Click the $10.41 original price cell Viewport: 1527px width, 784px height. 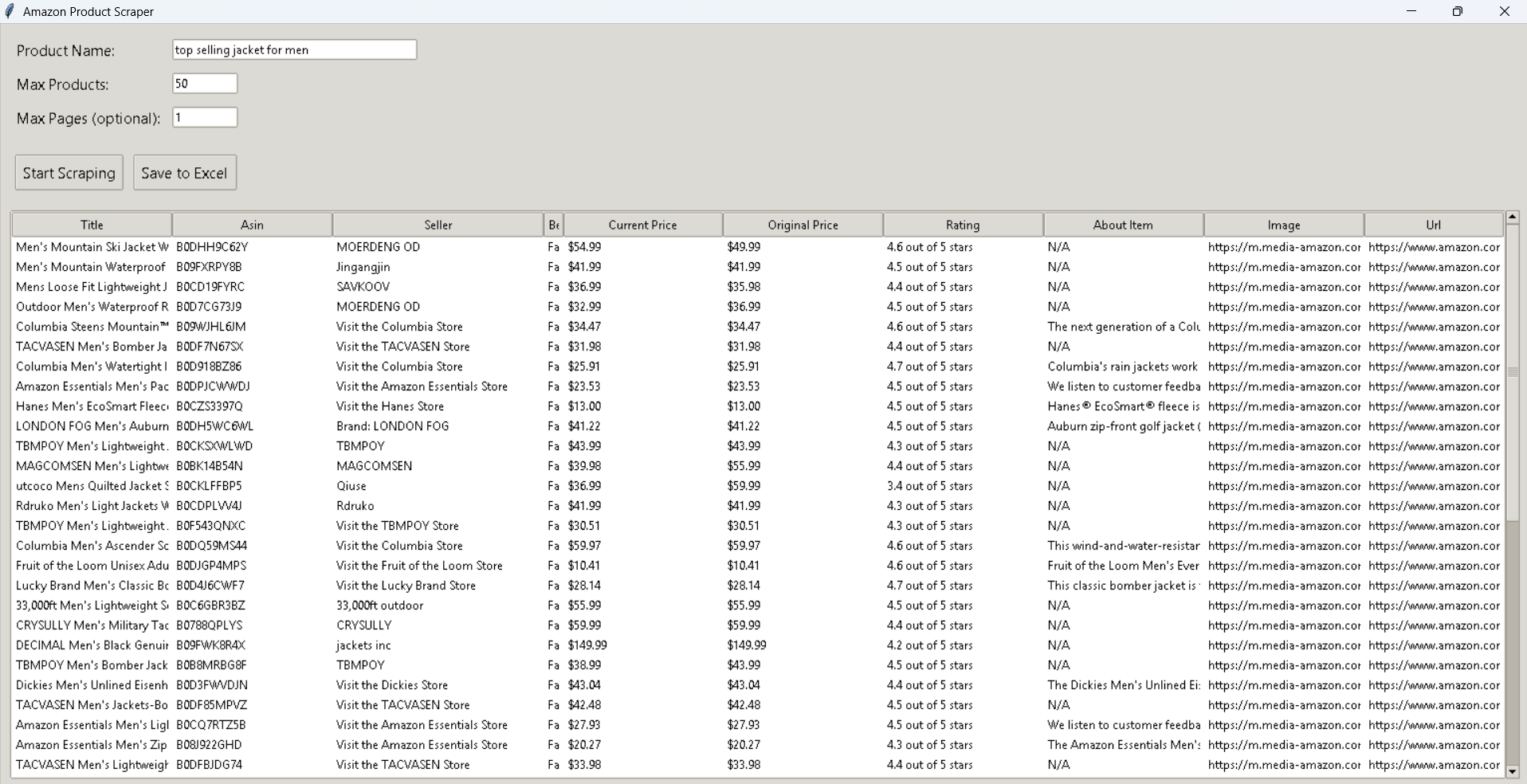point(743,566)
